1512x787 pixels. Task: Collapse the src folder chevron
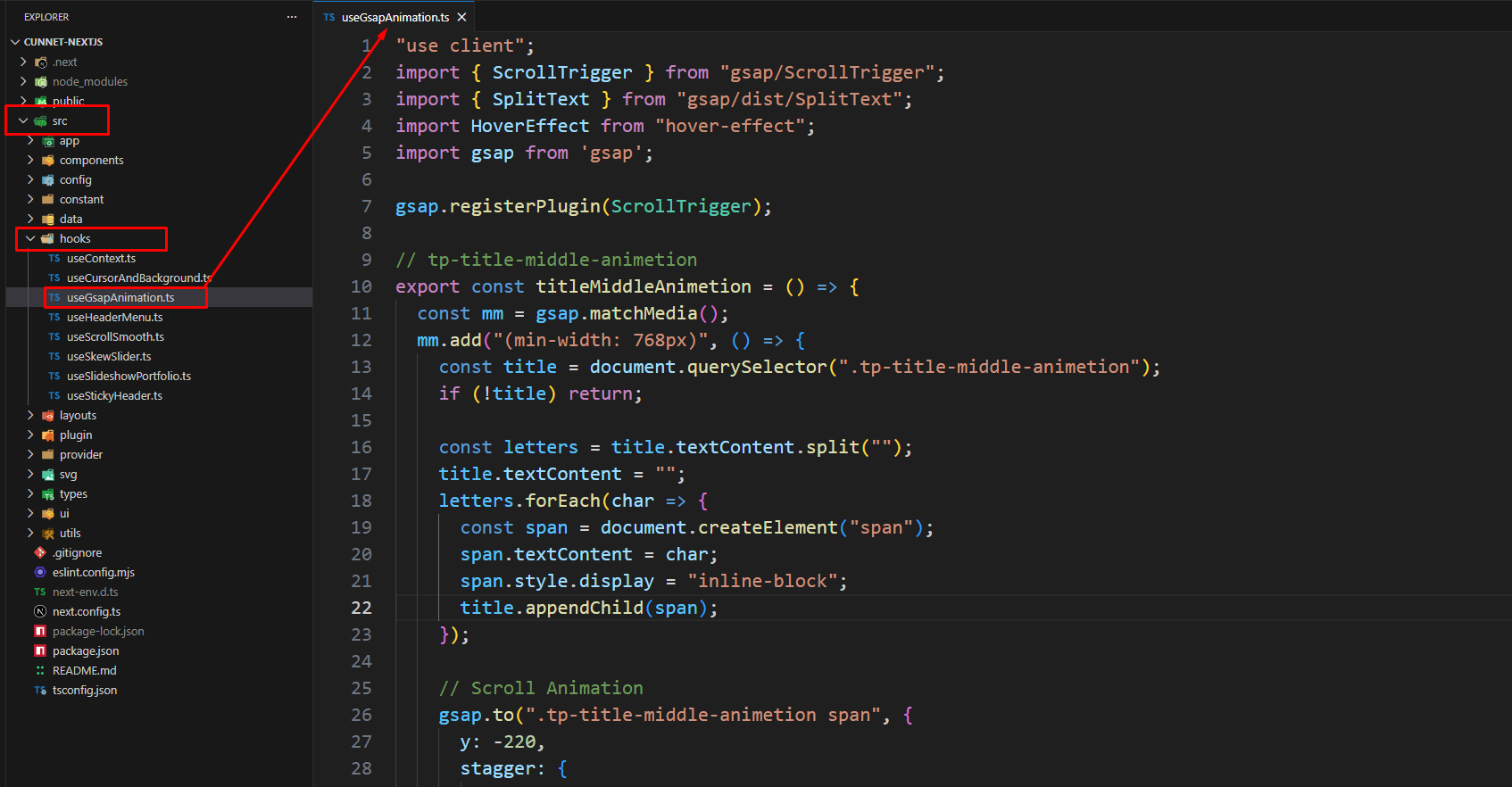click(23, 120)
